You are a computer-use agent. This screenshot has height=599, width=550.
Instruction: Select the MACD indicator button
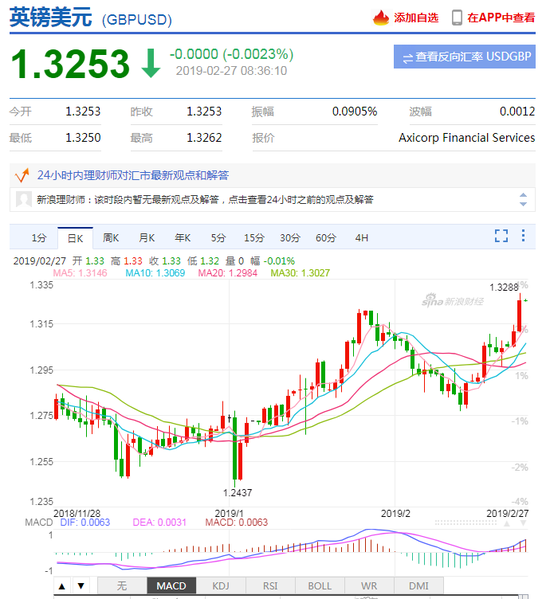pos(171,586)
